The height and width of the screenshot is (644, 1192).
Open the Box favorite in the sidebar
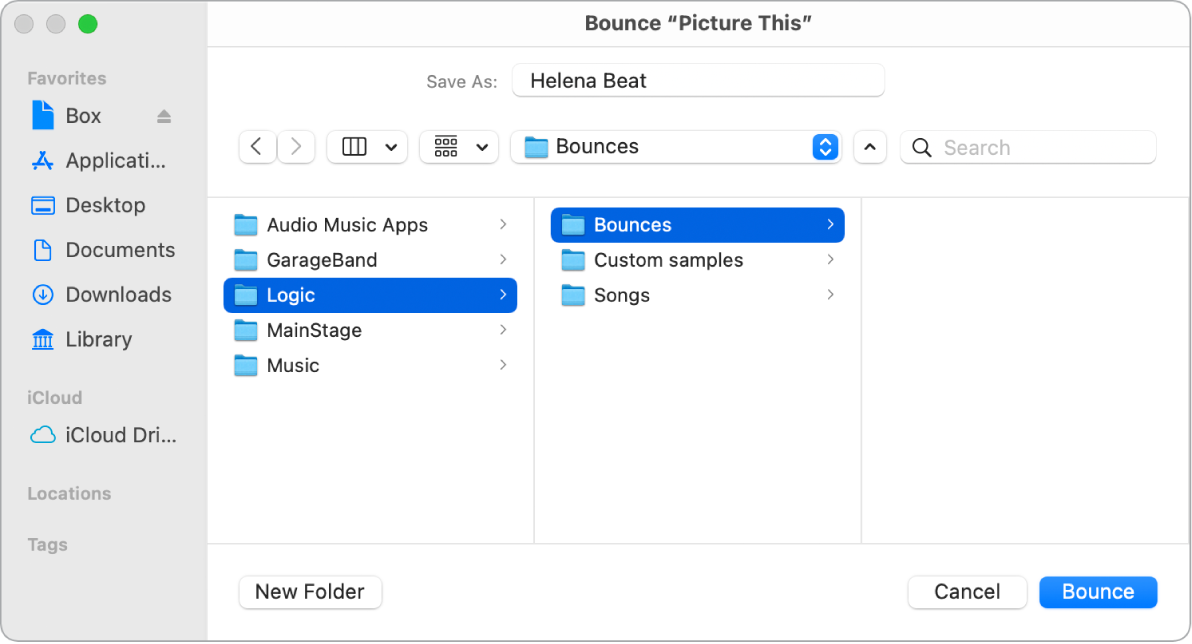click(83, 115)
